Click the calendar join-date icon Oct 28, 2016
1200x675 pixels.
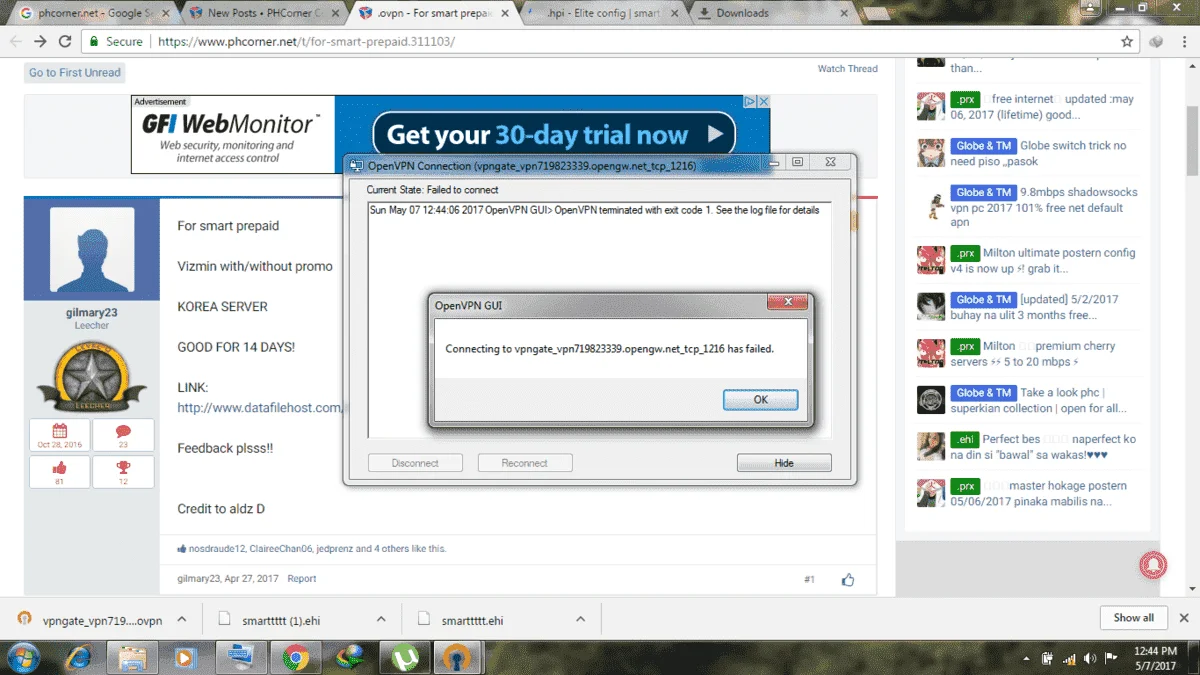(59, 432)
